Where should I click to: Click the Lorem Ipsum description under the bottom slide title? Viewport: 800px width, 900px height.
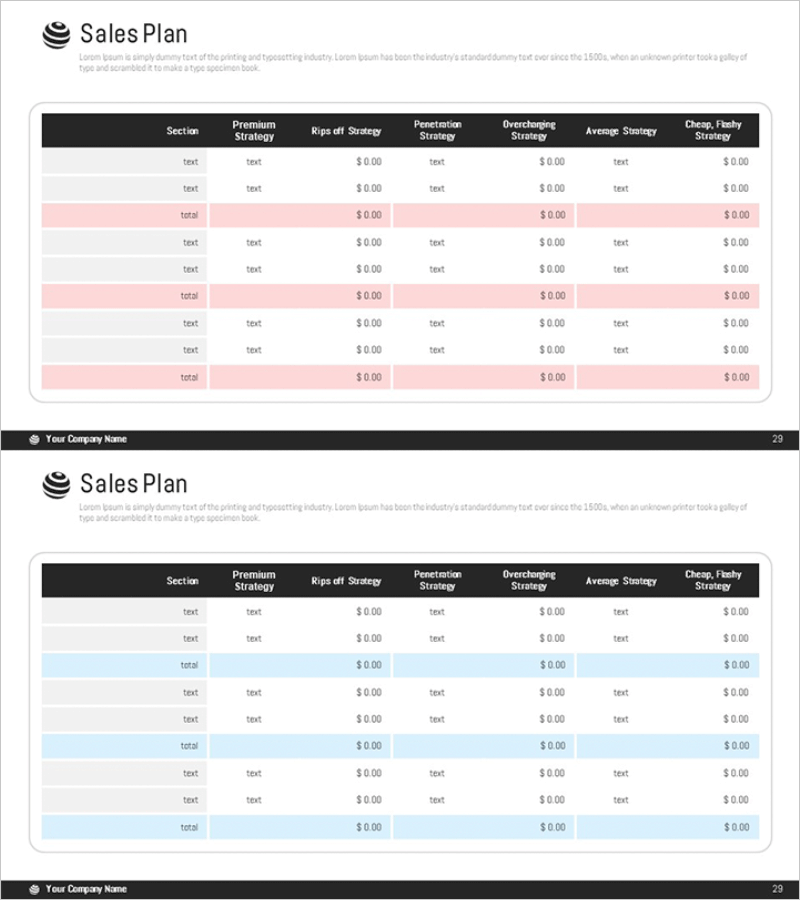412,512
